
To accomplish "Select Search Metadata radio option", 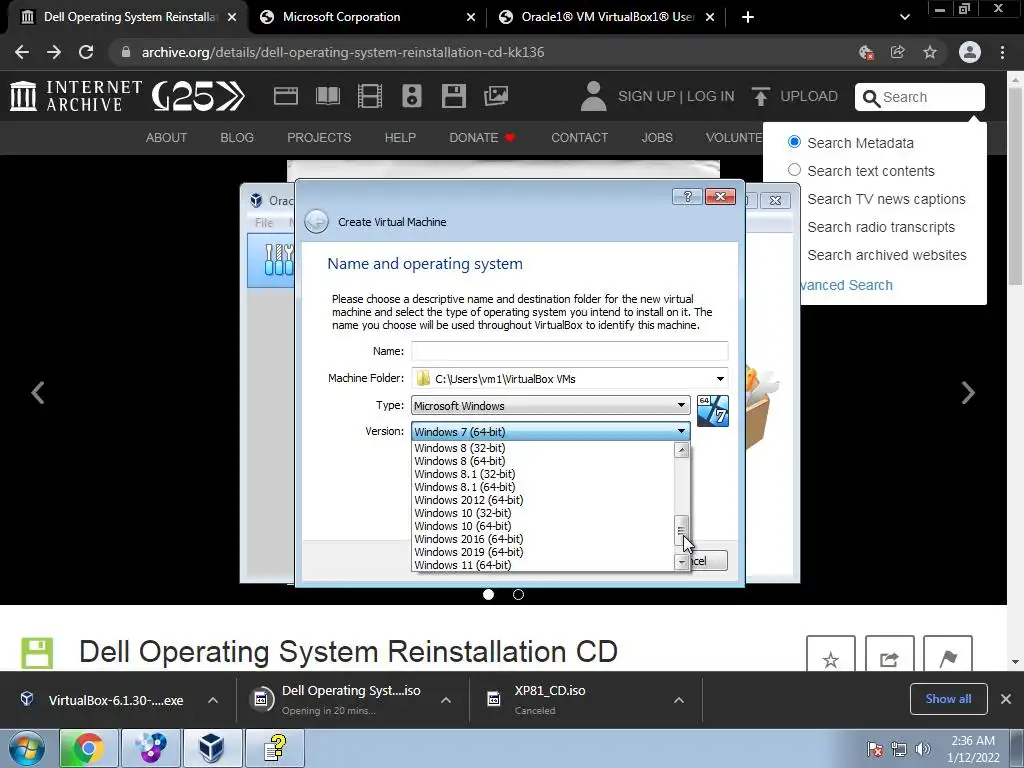I will click(x=794, y=142).
